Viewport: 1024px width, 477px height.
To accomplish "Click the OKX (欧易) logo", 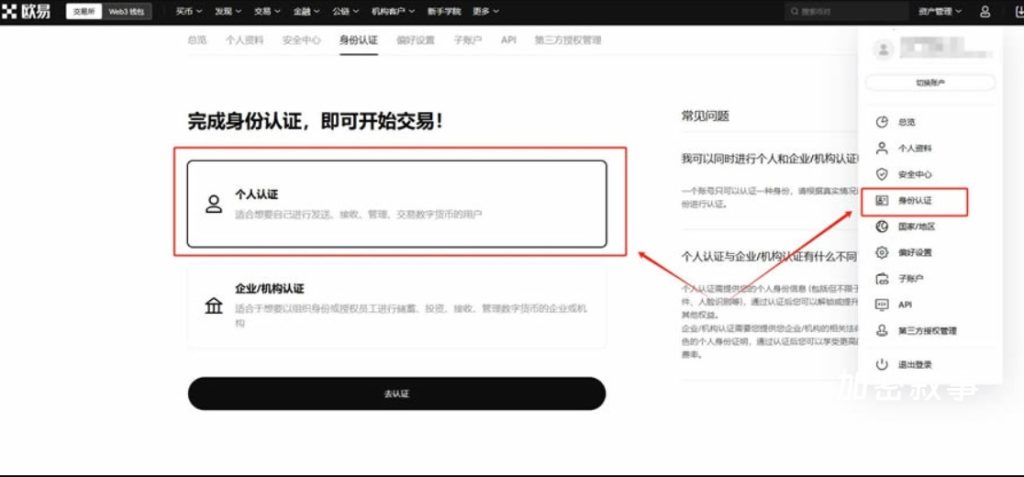I will pyautogui.click(x=29, y=12).
